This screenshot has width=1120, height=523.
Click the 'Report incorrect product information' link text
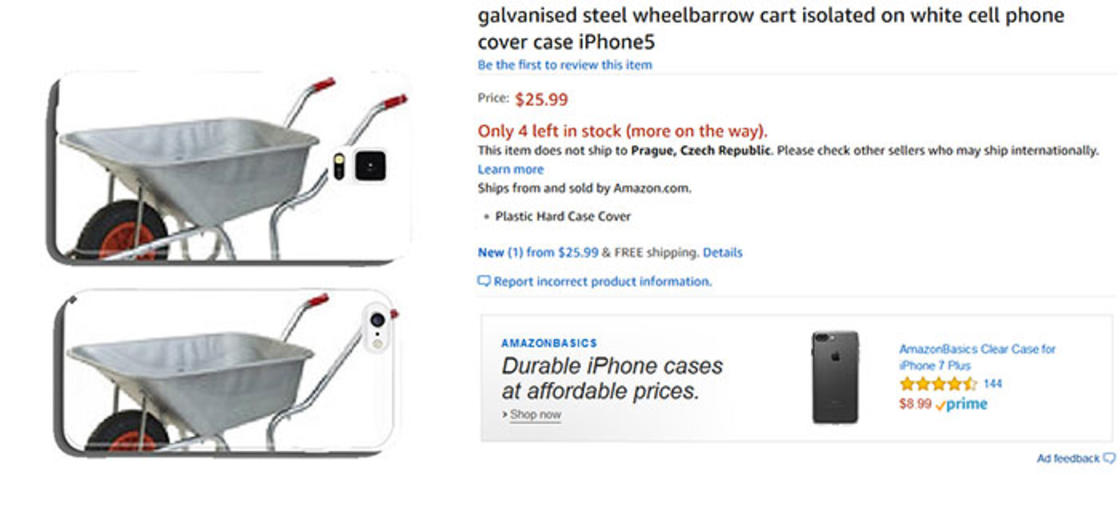[x=602, y=282]
